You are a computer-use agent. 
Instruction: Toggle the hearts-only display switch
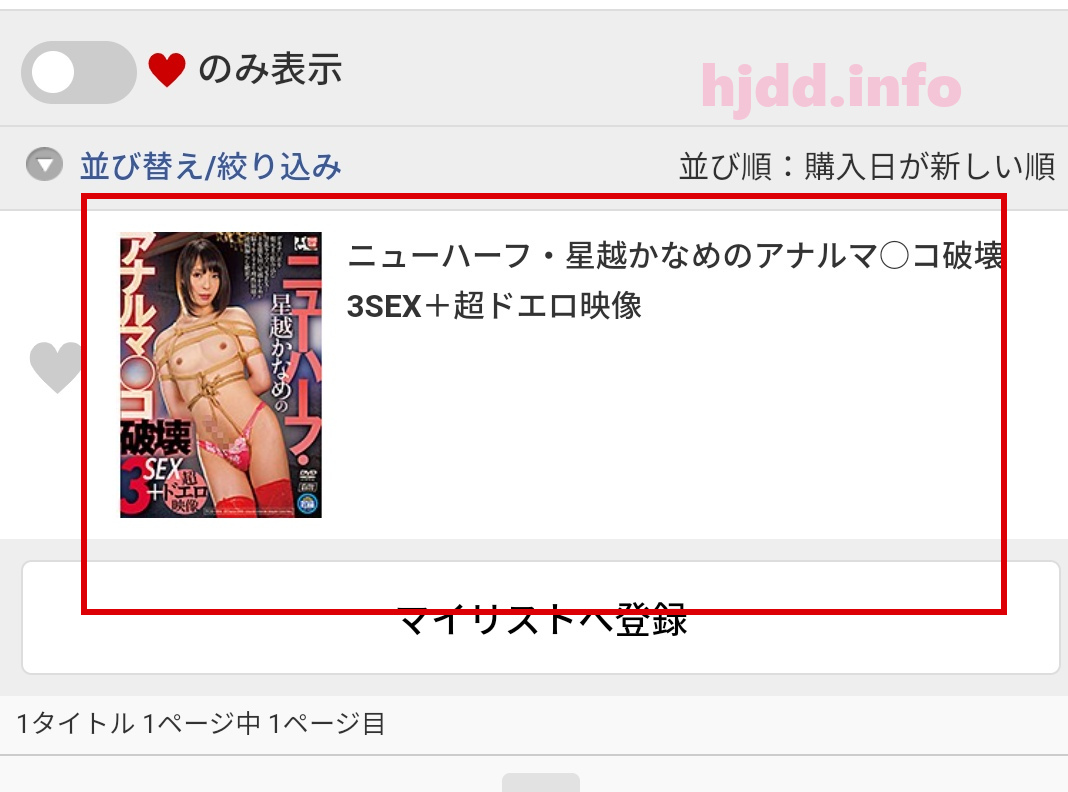click(79, 72)
